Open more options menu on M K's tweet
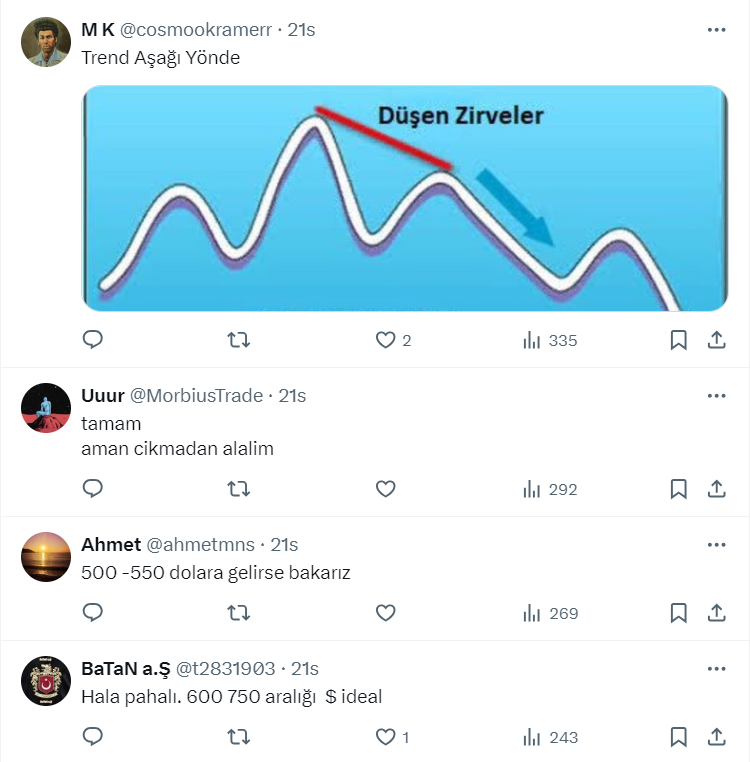 [716, 30]
